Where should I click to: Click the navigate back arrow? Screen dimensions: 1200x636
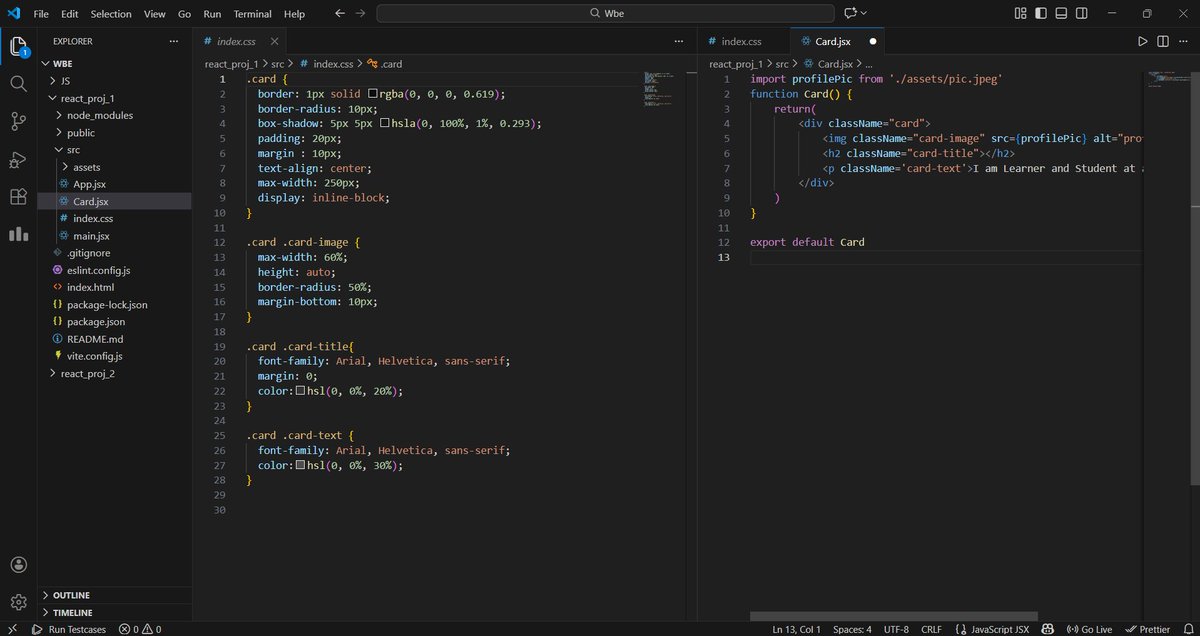(340, 14)
